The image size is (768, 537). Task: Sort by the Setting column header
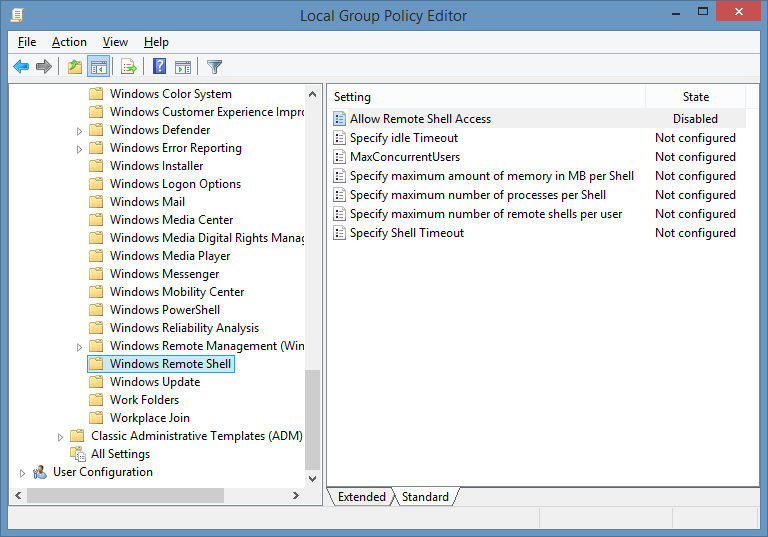[x=486, y=97]
